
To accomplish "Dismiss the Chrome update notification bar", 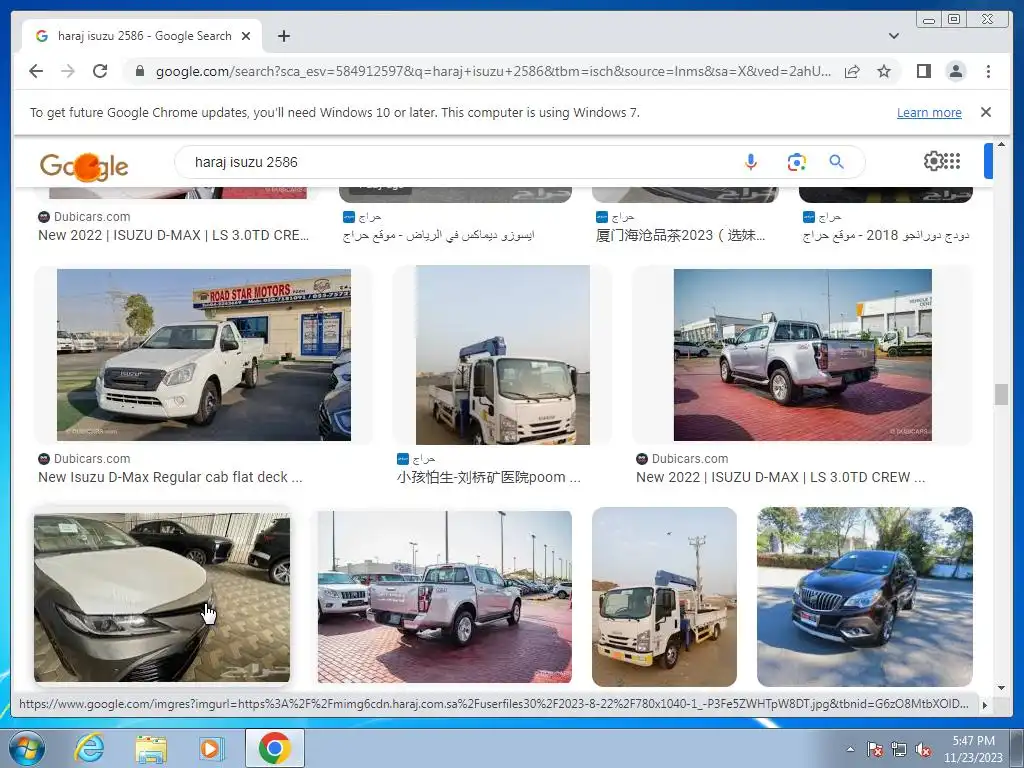I will click(986, 112).
